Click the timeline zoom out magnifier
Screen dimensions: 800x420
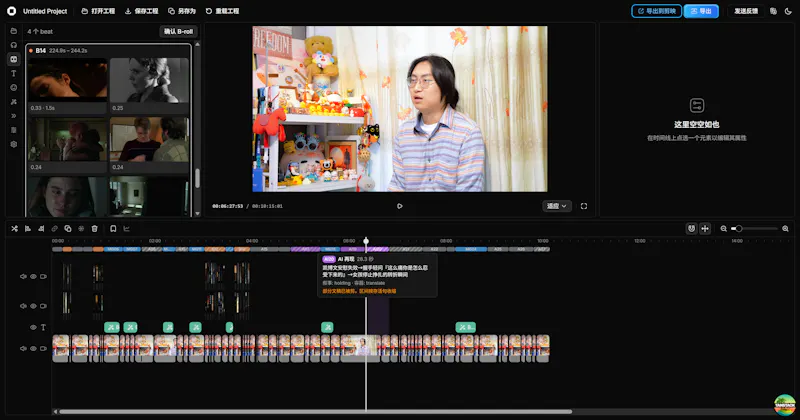tap(723, 229)
